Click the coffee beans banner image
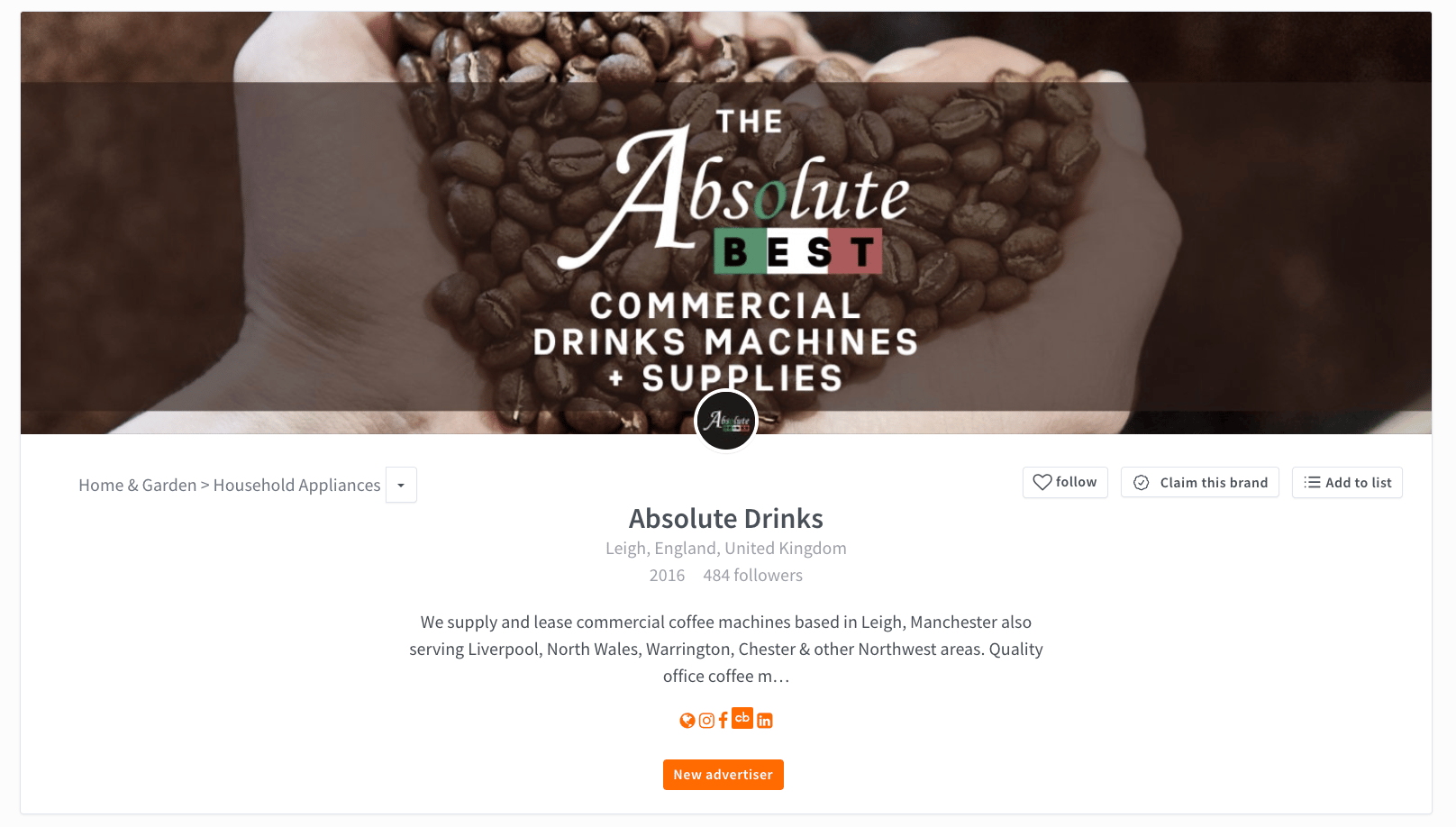The width and height of the screenshot is (1456, 827). click(x=726, y=223)
